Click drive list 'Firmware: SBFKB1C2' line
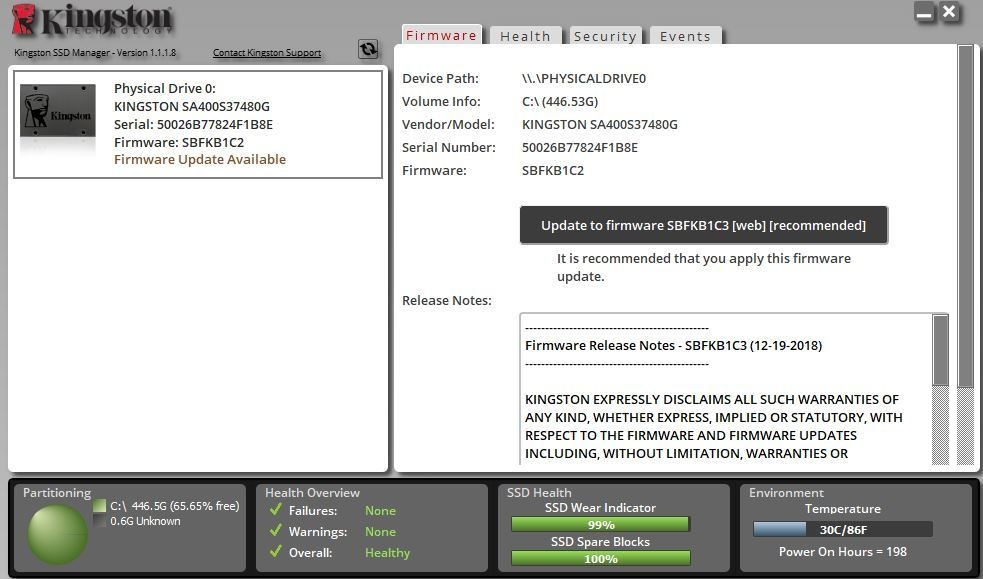The width and height of the screenshot is (983, 579). pos(179,142)
